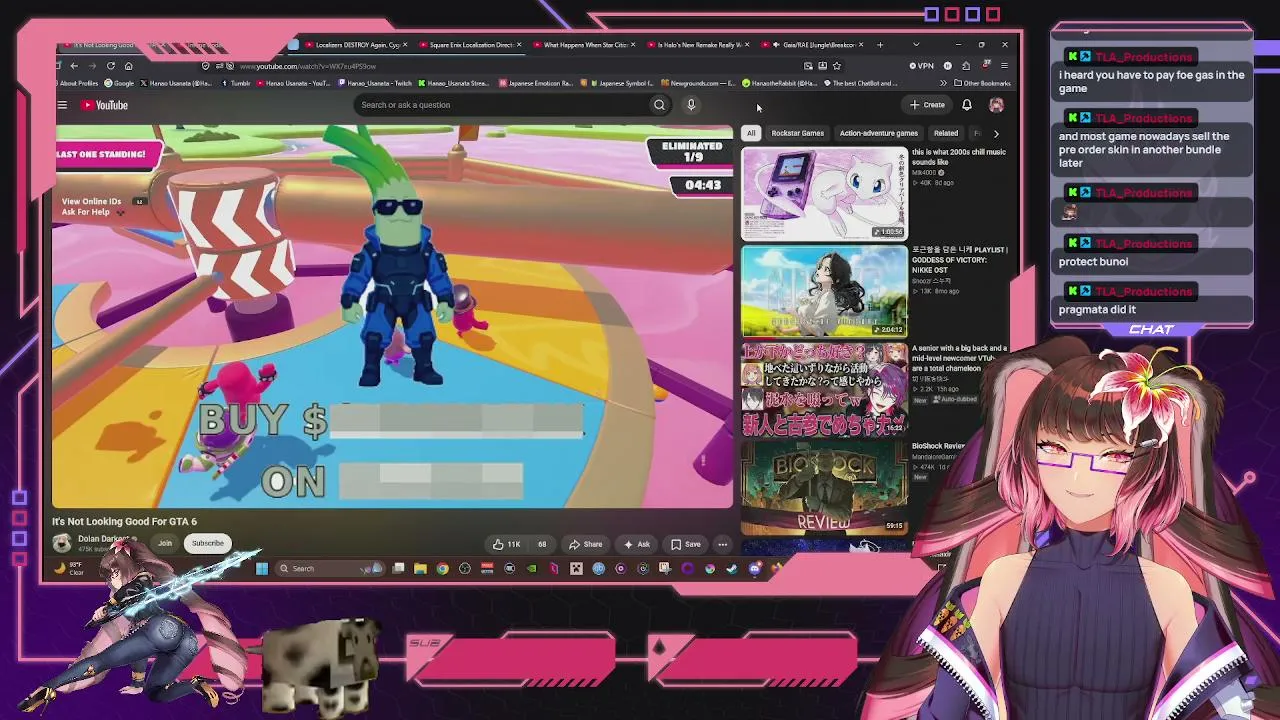Open the 2000s chill music video thumbnail
The image size is (1280, 720).
point(824,194)
